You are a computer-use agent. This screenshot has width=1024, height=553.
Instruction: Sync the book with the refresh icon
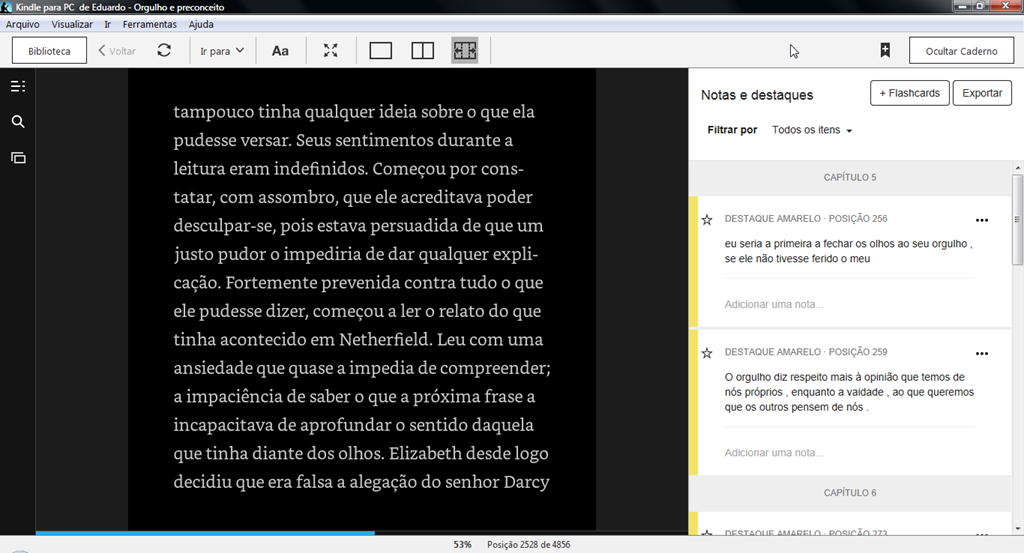164,50
